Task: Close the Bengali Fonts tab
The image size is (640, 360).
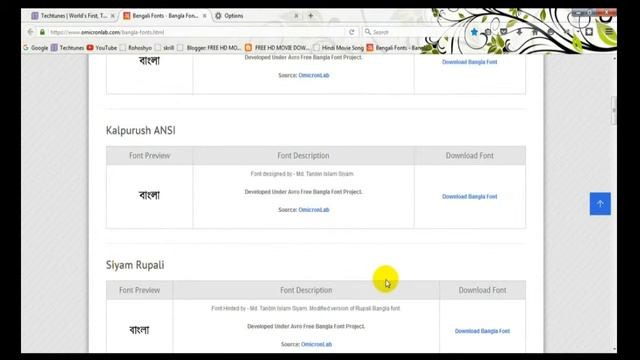Action: (204, 16)
